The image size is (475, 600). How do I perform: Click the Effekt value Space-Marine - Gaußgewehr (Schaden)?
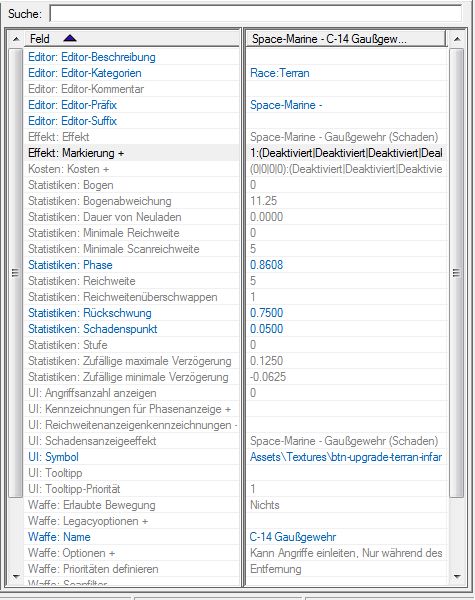(344, 137)
